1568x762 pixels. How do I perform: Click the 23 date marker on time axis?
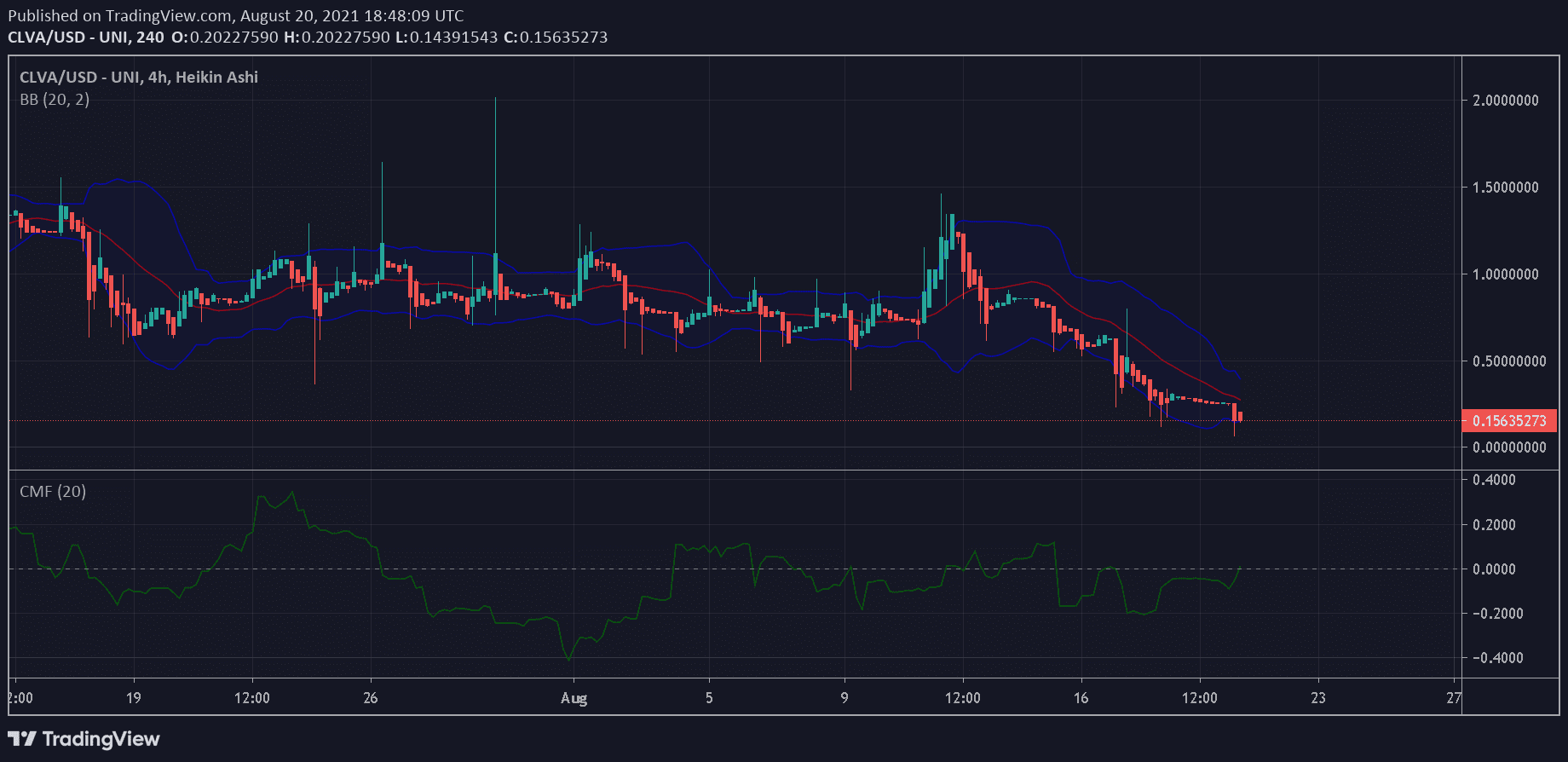1318,698
